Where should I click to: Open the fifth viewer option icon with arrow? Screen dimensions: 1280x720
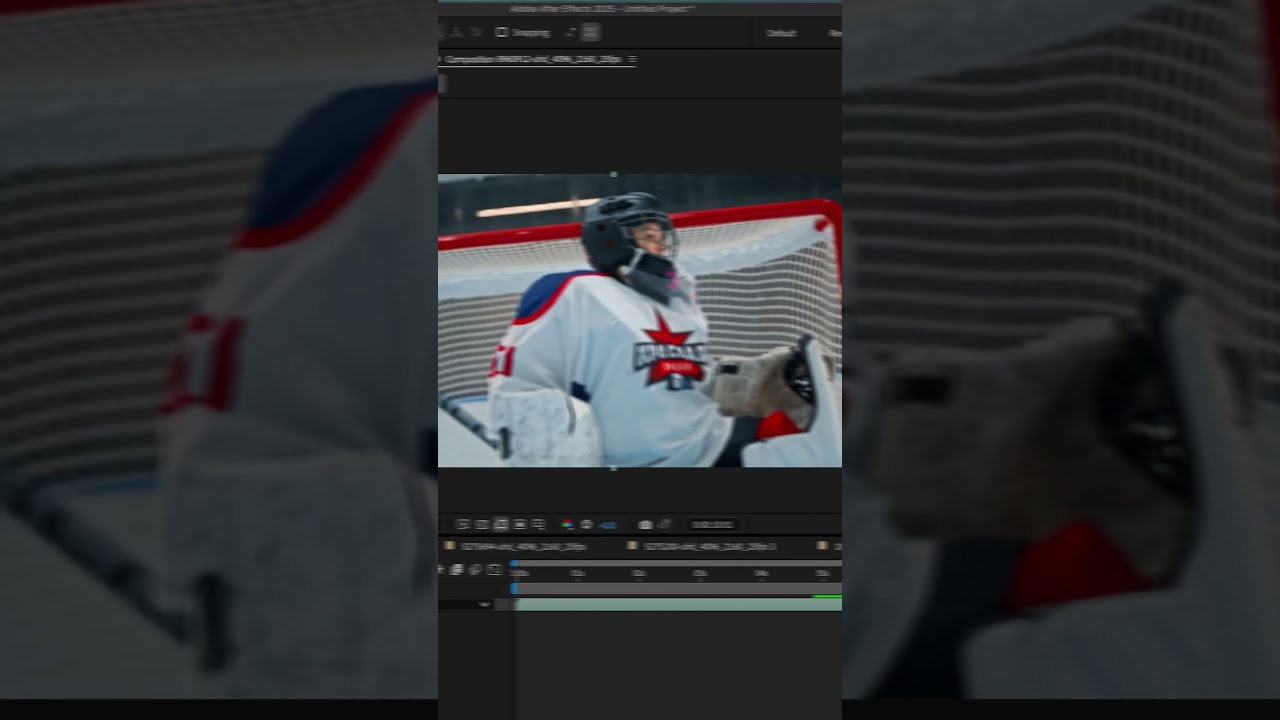point(538,524)
